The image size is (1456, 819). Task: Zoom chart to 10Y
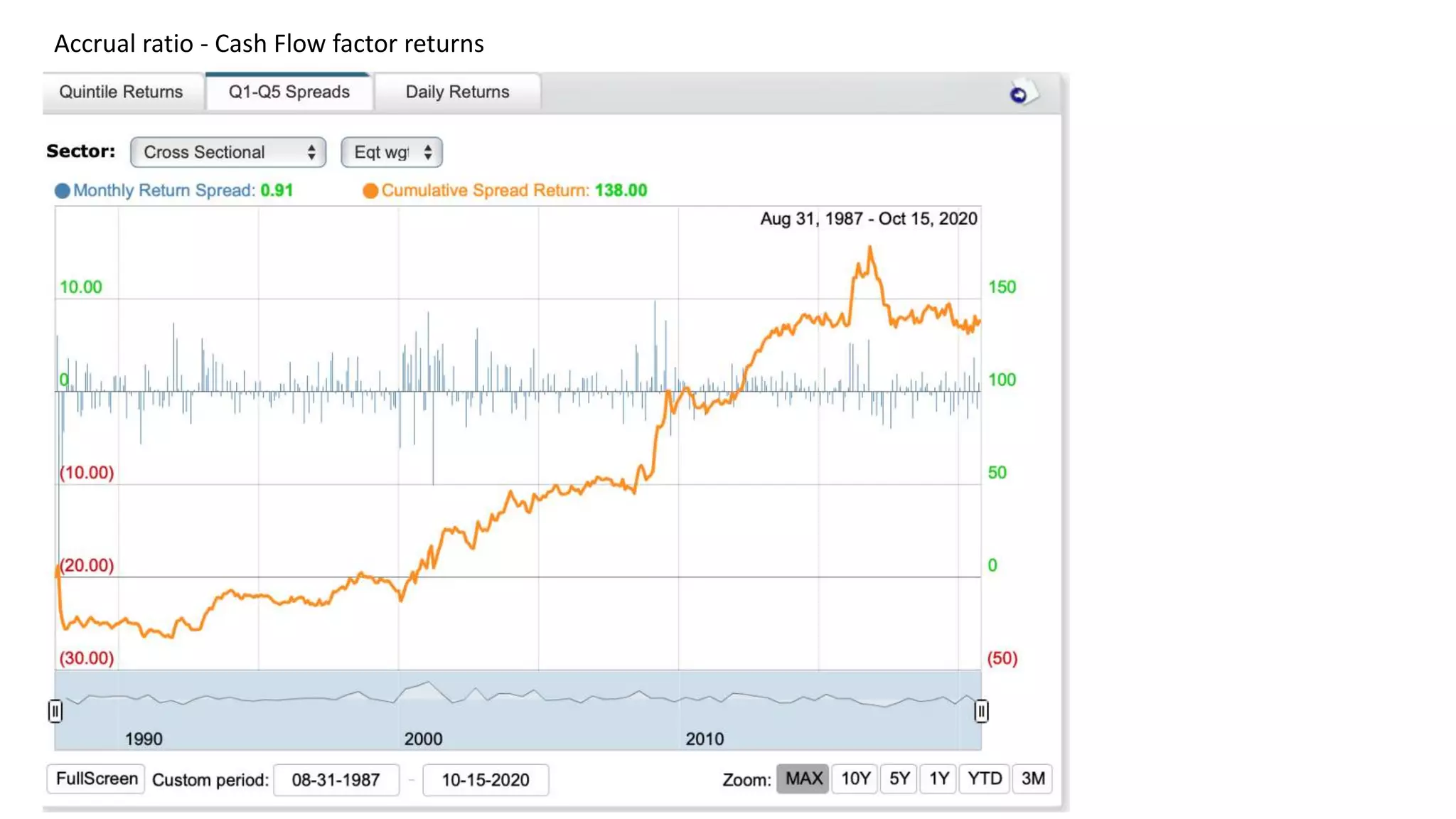pos(855,778)
